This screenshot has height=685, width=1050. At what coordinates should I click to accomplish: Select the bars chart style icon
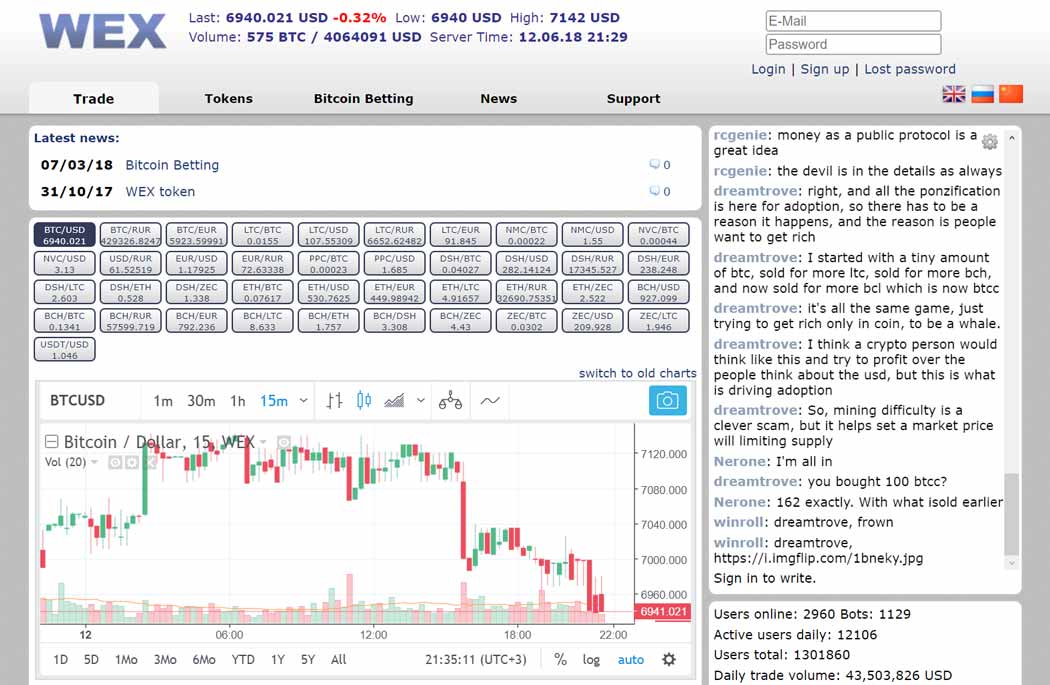click(334, 401)
